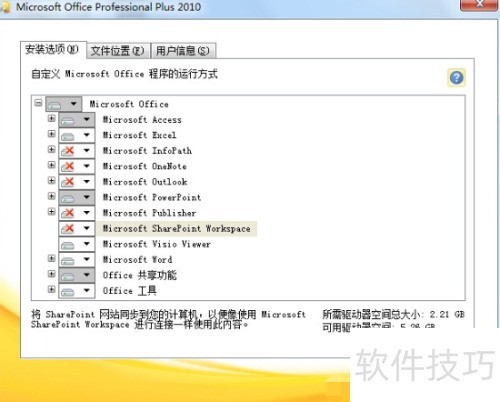Switch to the 文件位置 tab
Viewport: 500px width, 402px height.
(x=118, y=51)
